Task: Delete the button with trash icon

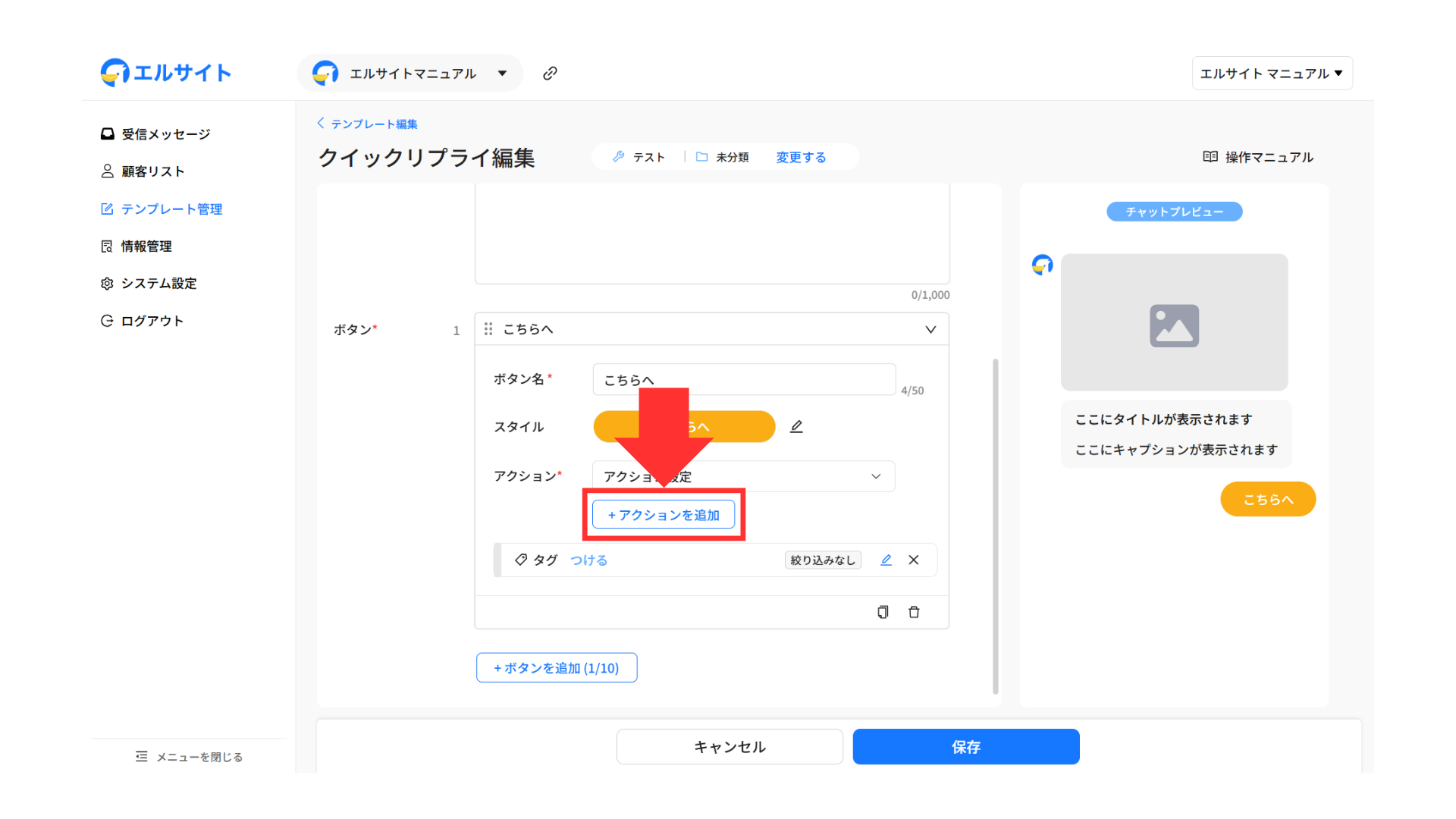Action: [914, 612]
